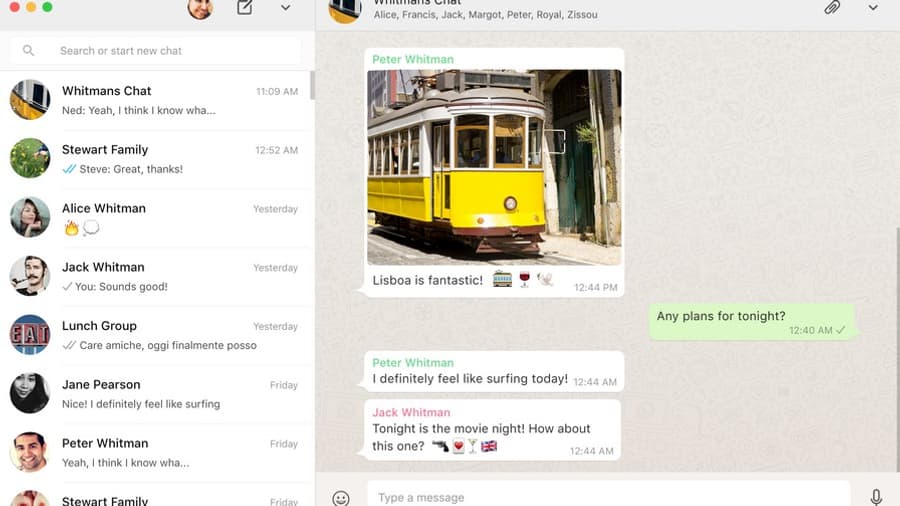Screen dimensions: 900x506
Task: Click 'Lisboa is fantastic!' caption
Action: point(428,281)
